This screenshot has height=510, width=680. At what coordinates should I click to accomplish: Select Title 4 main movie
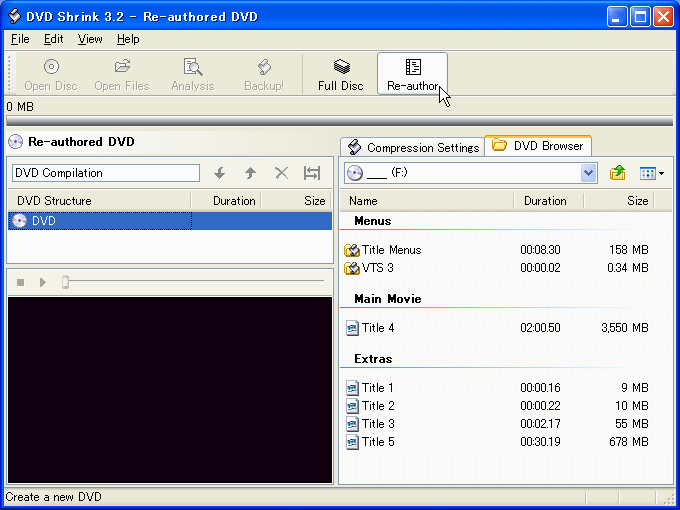(x=378, y=328)
